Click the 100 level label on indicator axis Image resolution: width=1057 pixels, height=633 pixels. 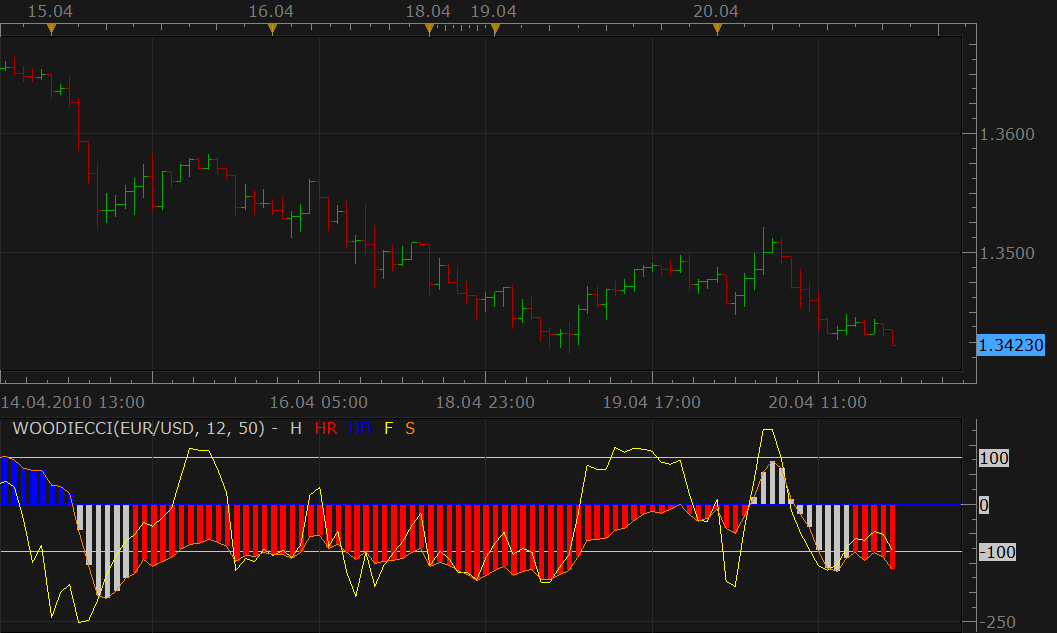point(994,458)
